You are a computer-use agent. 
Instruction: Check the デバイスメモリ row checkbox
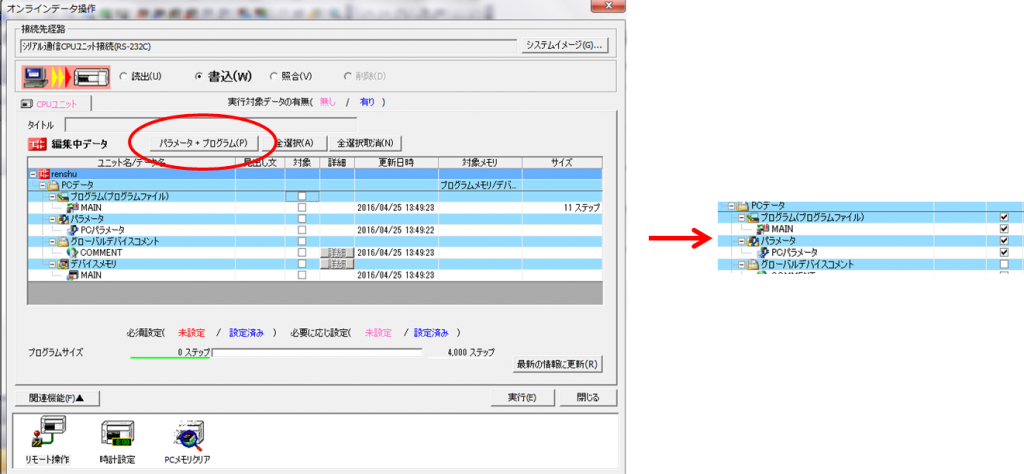(302, 264)
